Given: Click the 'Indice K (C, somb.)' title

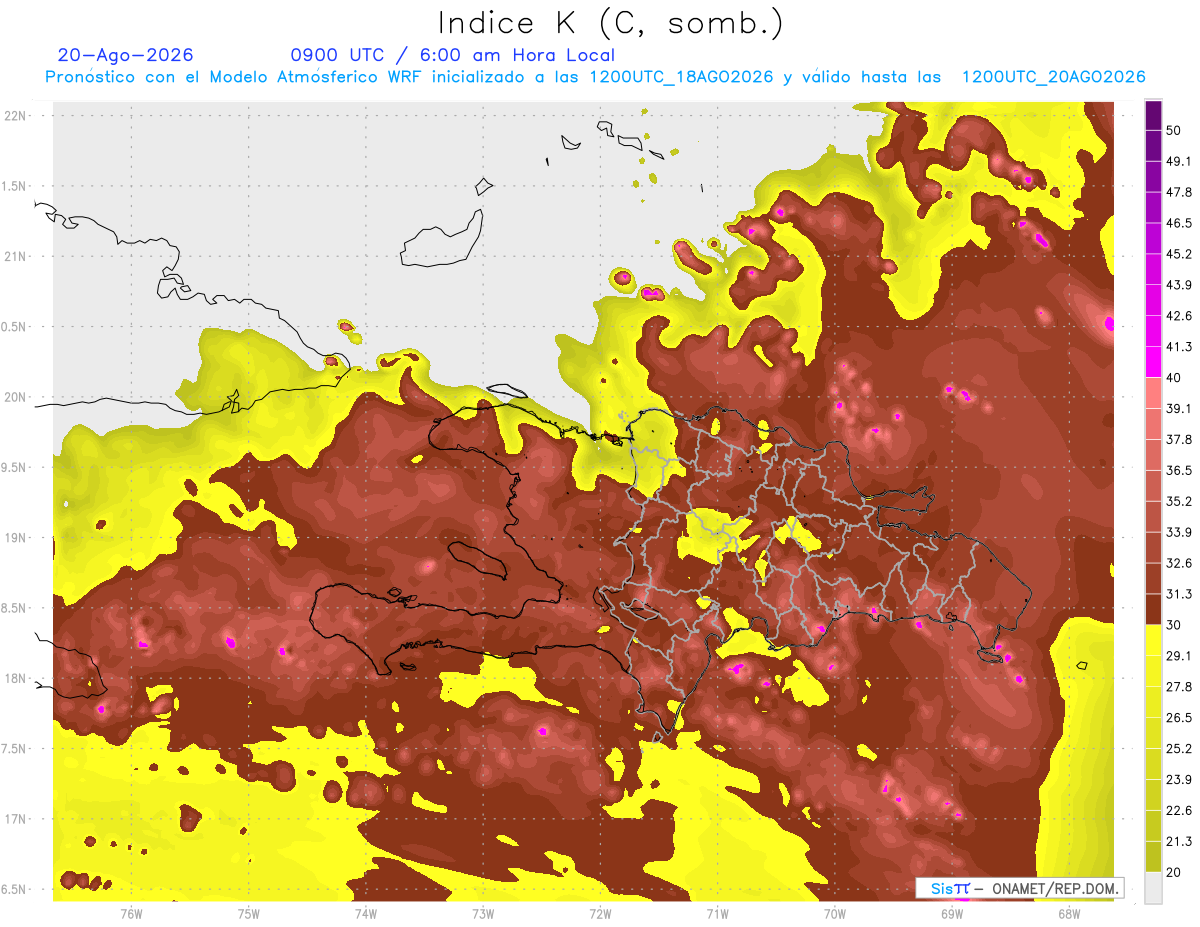Looking at the screenshot, I should 611,24.
